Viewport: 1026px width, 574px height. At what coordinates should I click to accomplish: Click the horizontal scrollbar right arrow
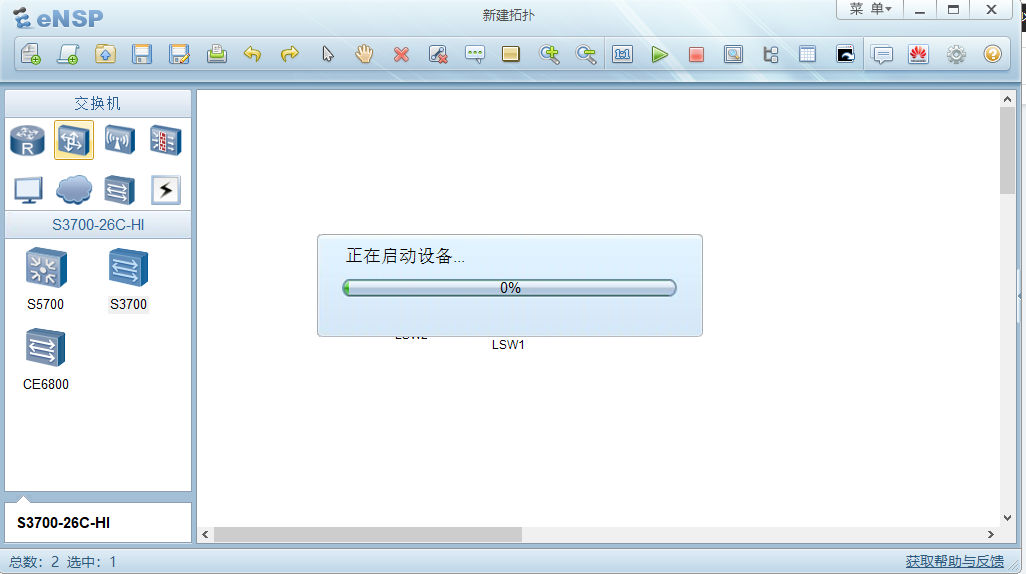[989, 535]
